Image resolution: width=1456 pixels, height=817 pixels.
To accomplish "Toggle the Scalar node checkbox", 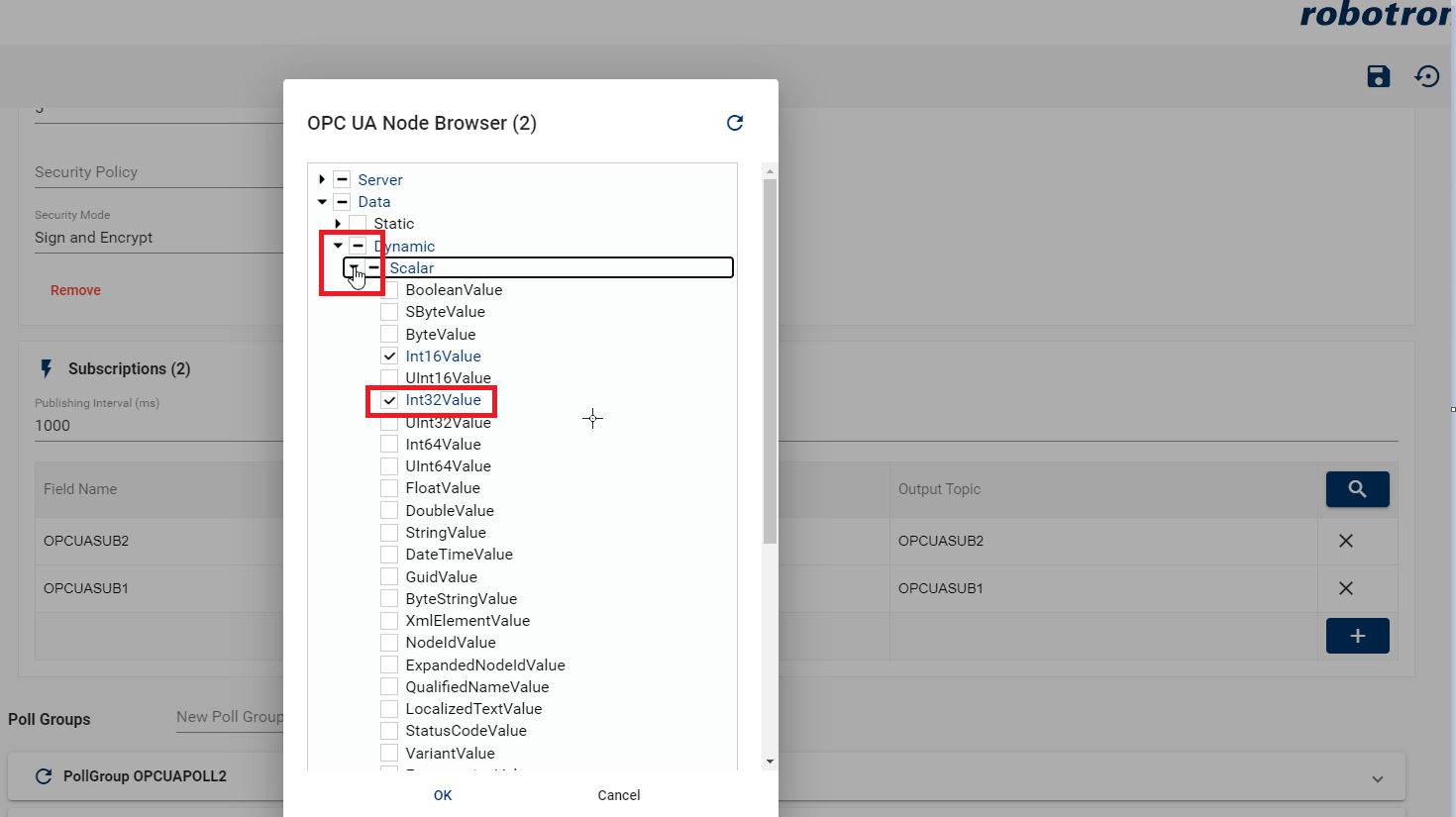I will pyautogui.click(x=373, y=267).
